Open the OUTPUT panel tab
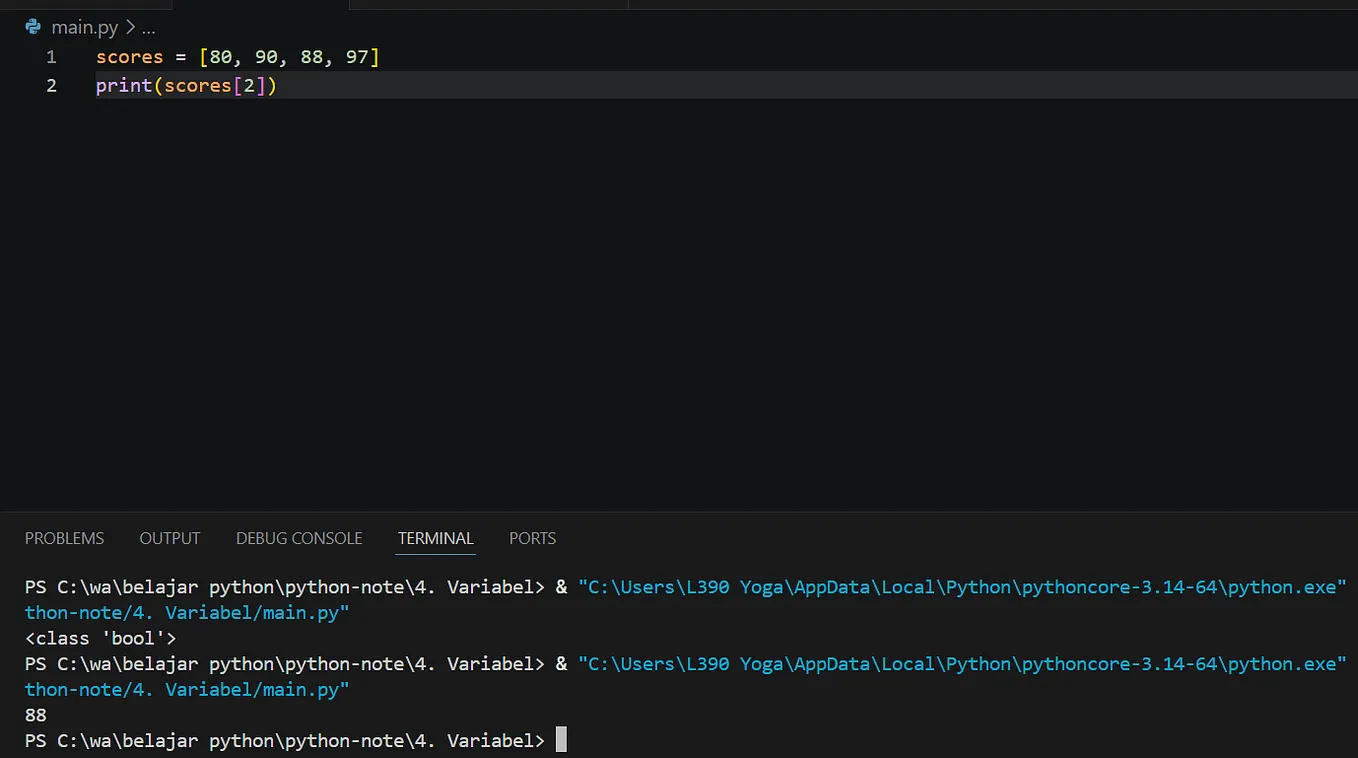Image resolution: width=1358 pixels, height=758 pixels. 170,538
